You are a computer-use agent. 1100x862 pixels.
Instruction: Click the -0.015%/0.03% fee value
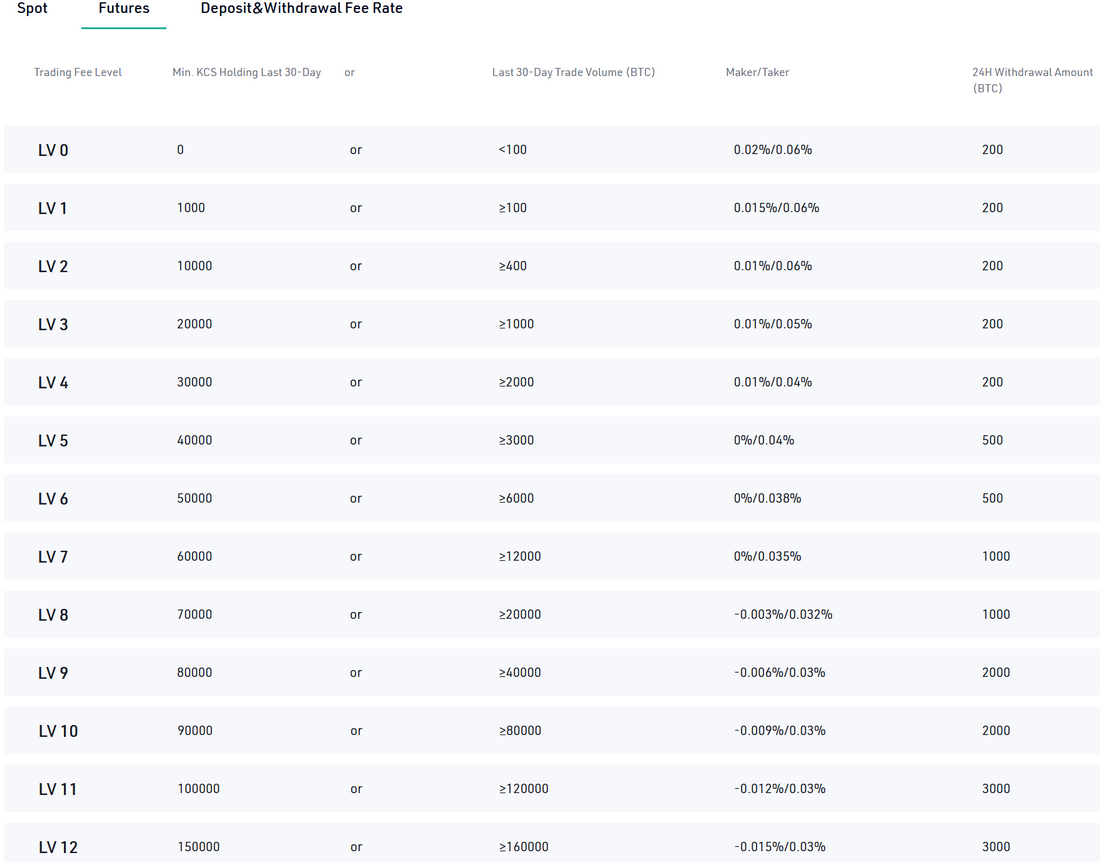[780, 847]
